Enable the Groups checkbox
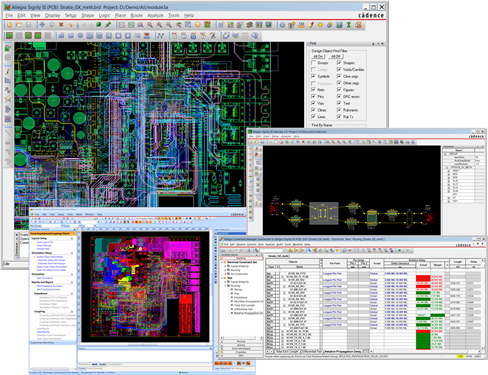Screen dimensions: 488x375 click(x=313, y=63)
